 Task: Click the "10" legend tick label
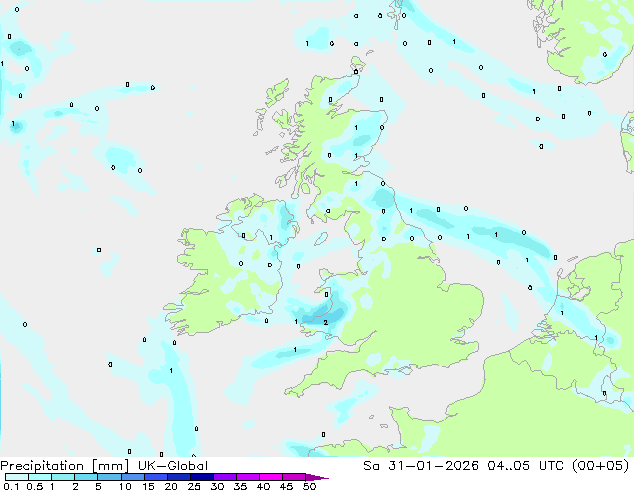[125, 486]
